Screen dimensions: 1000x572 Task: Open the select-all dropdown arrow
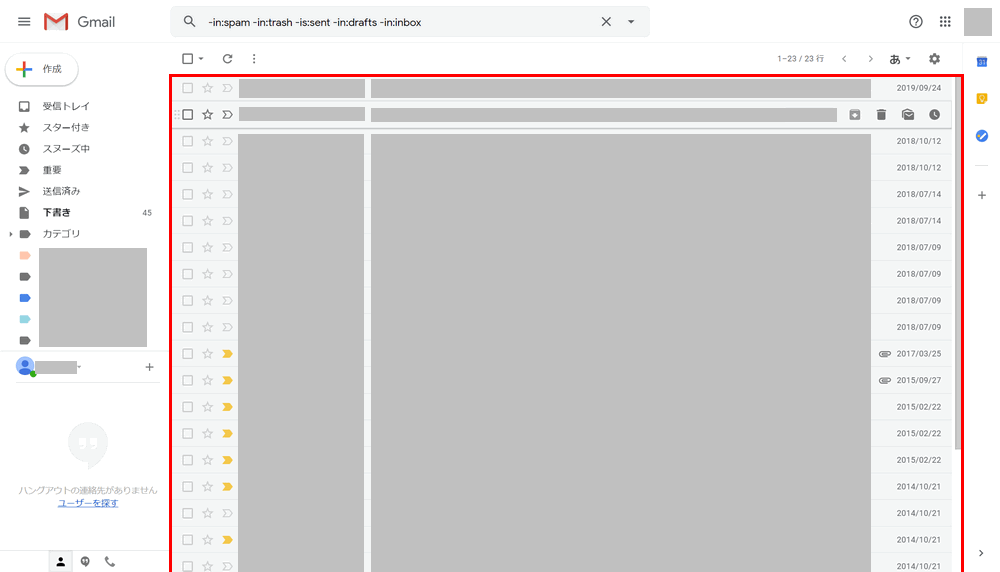coord(201,59)
